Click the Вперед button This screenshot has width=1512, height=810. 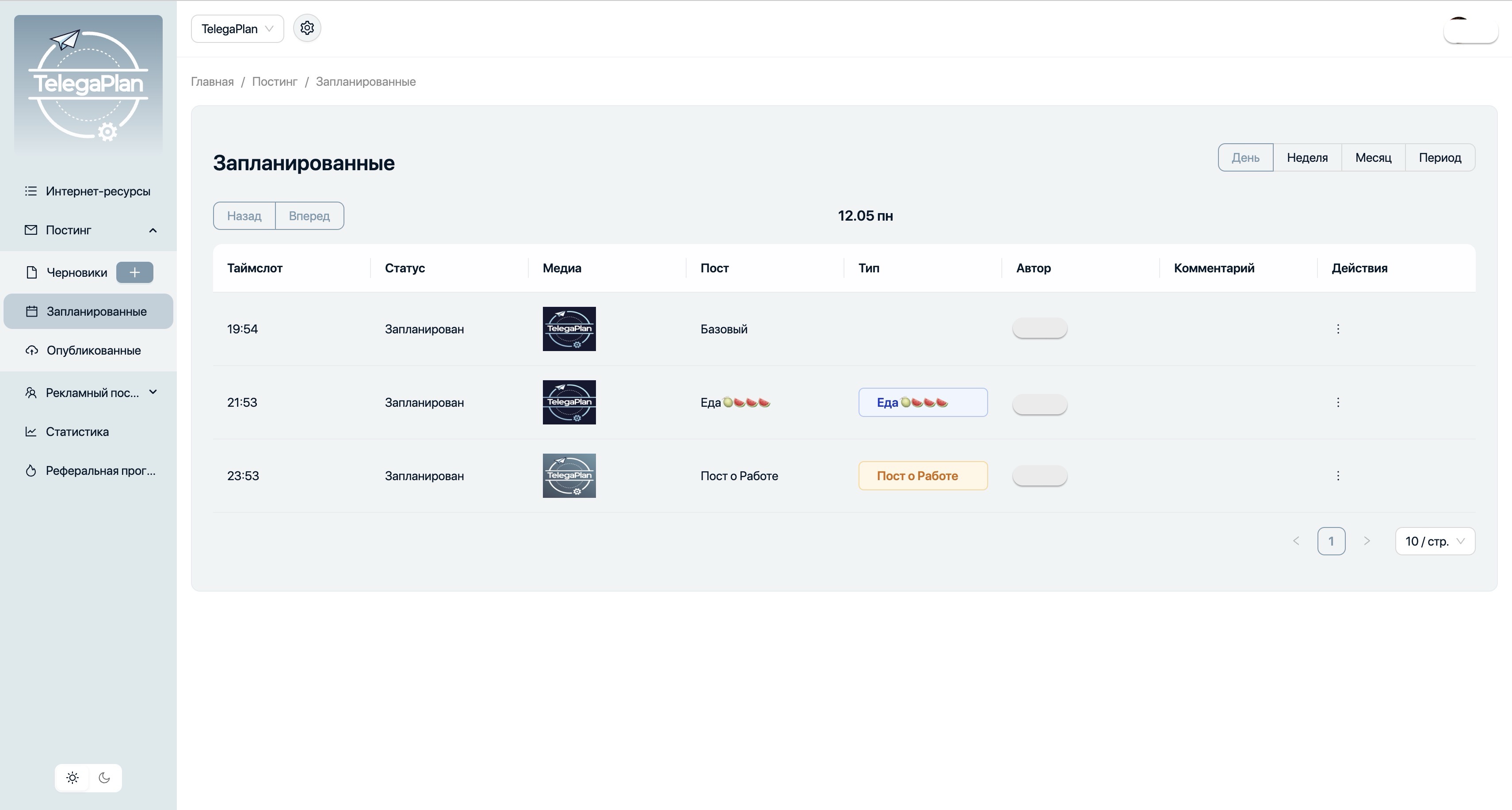coord(309,215)
